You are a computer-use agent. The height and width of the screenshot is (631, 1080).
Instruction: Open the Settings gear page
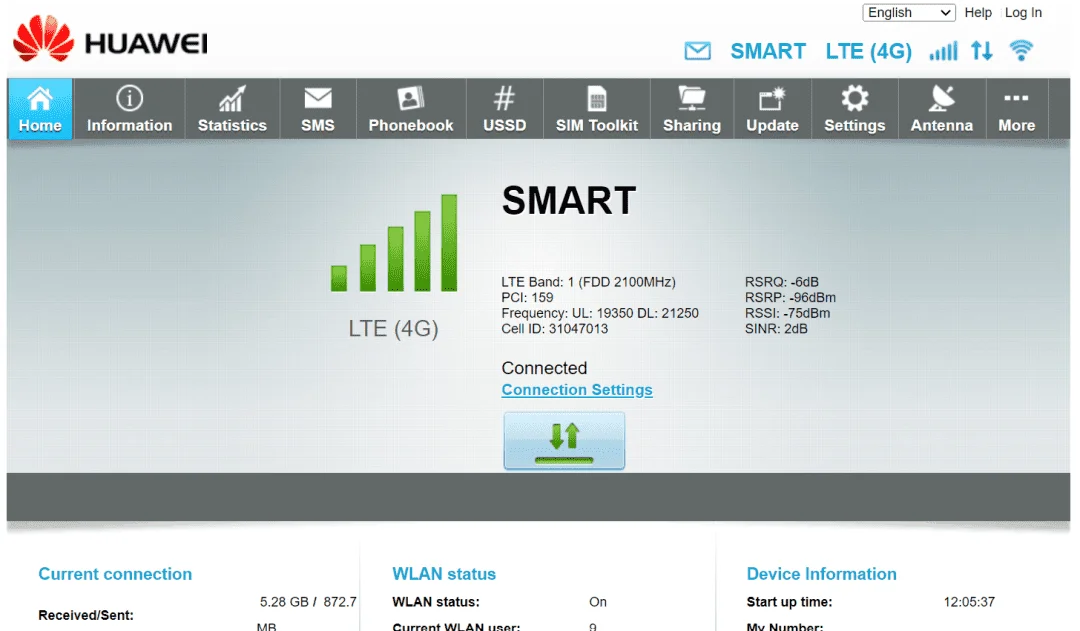point(855,109)
